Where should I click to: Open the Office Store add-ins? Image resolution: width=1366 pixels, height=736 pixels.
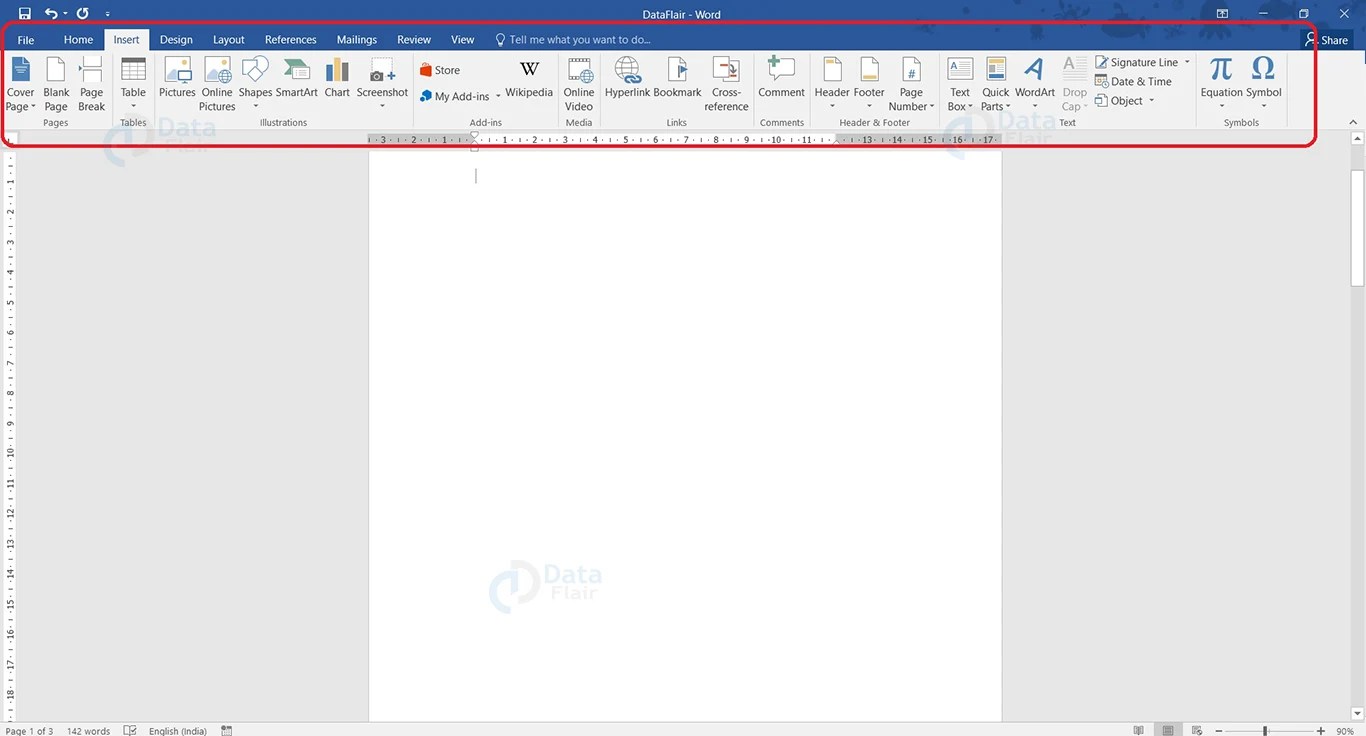(x=440, y=70)
